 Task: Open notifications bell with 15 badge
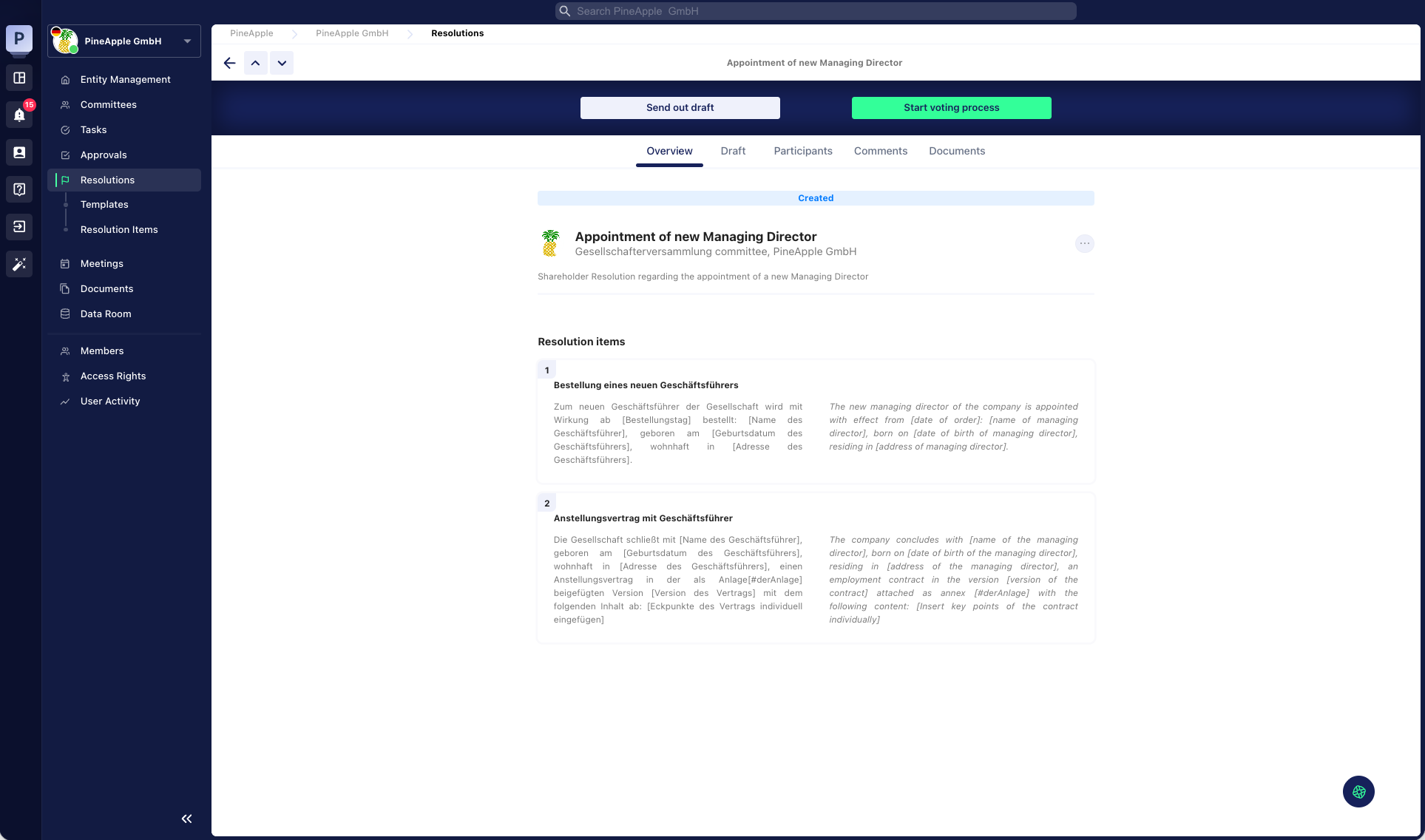pyautogui.click(x=19, y=115)
